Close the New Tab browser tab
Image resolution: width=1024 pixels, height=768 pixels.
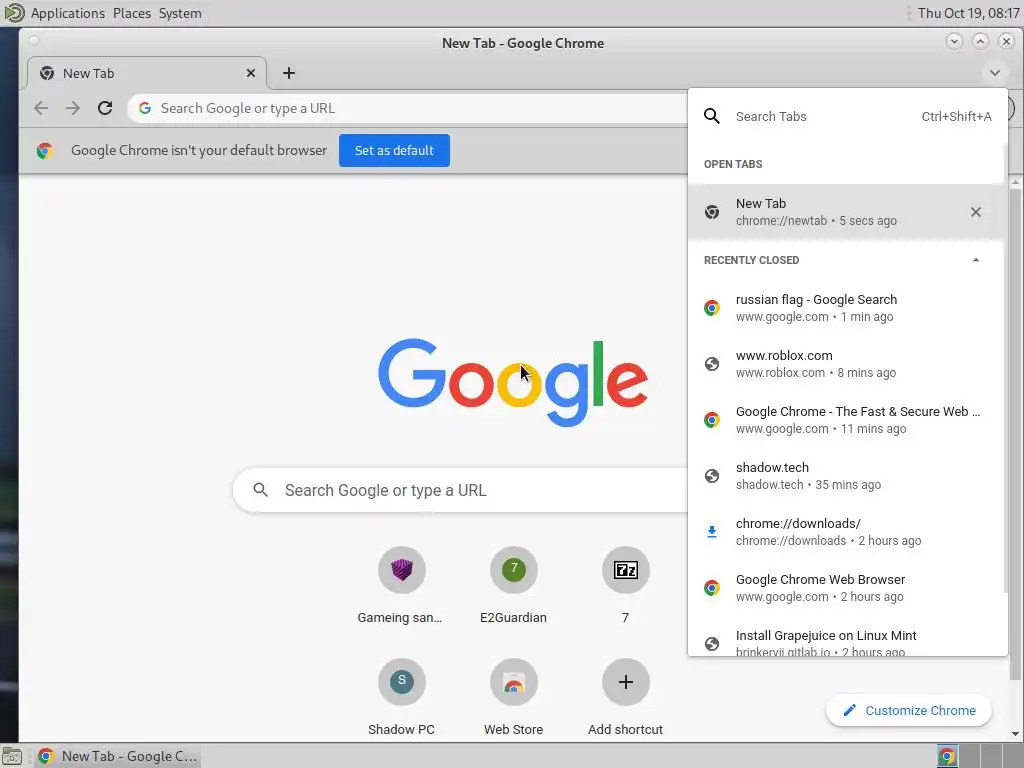click(x=251, y=73)
